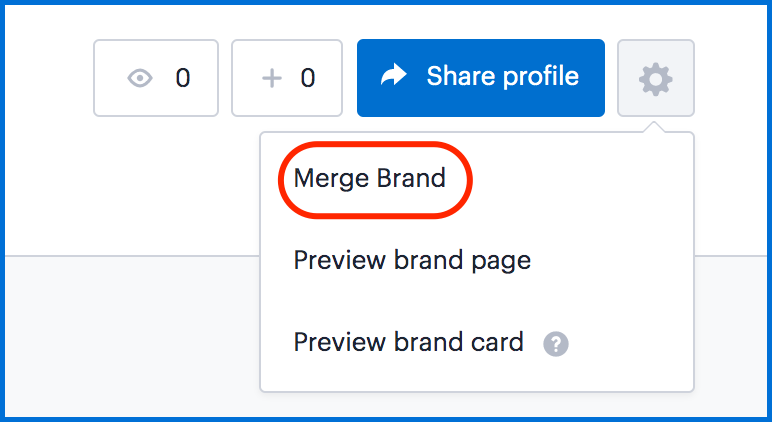Screen dimensions: 772x422
Task: Click the zero next to eye icon
Action: coord(183,78)
